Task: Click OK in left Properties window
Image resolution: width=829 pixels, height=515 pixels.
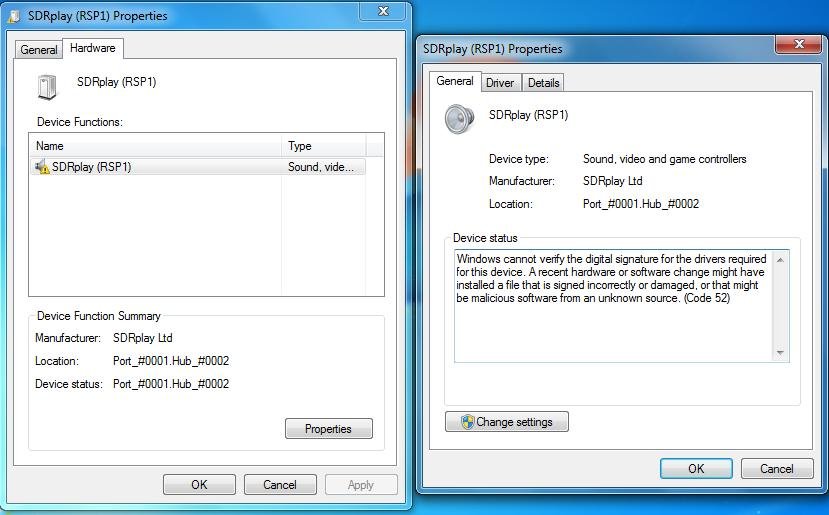Action: (x=199, y=485)
